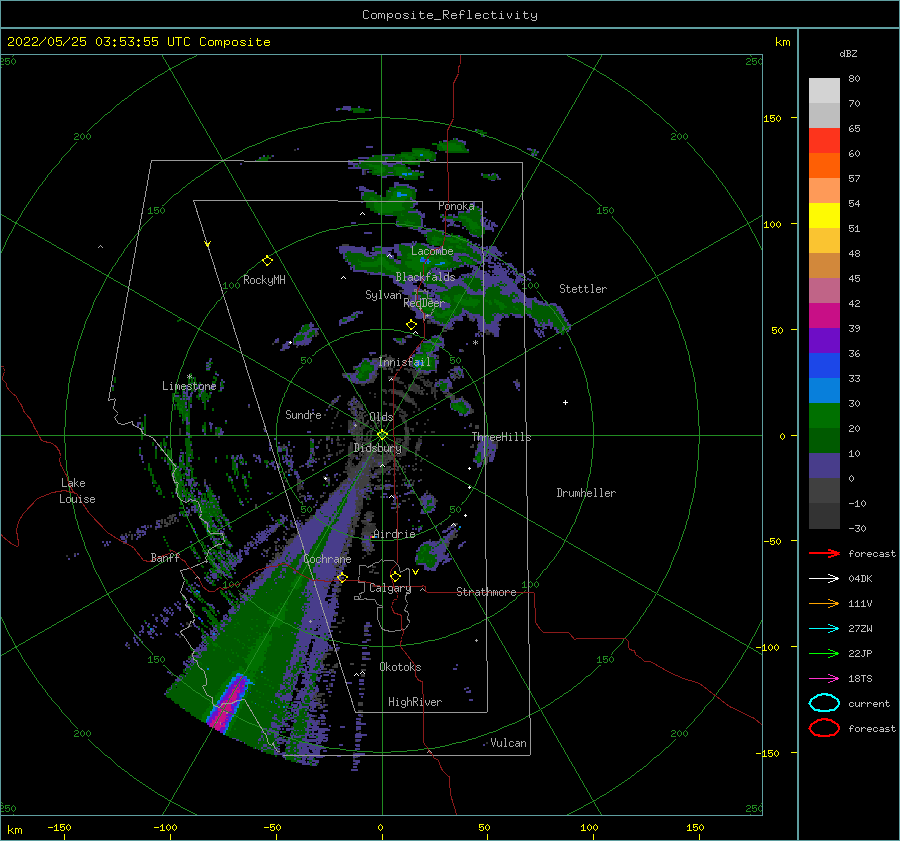This screenshot has width=900, height=841.
Task: Click yellow diamond marker above Calgary label
Action: [x=395, y=576]
